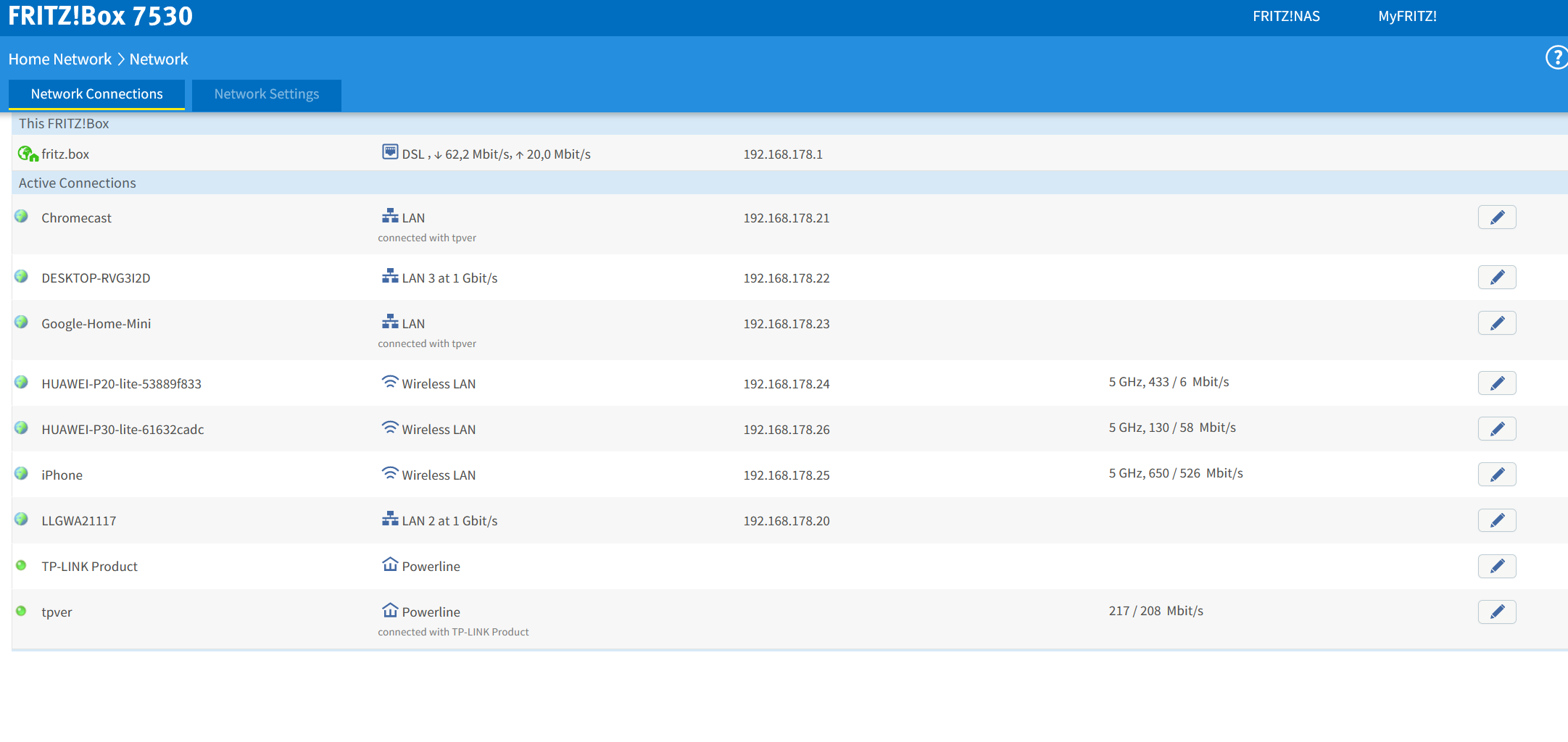Select the iPhone device name

[62, 475]
